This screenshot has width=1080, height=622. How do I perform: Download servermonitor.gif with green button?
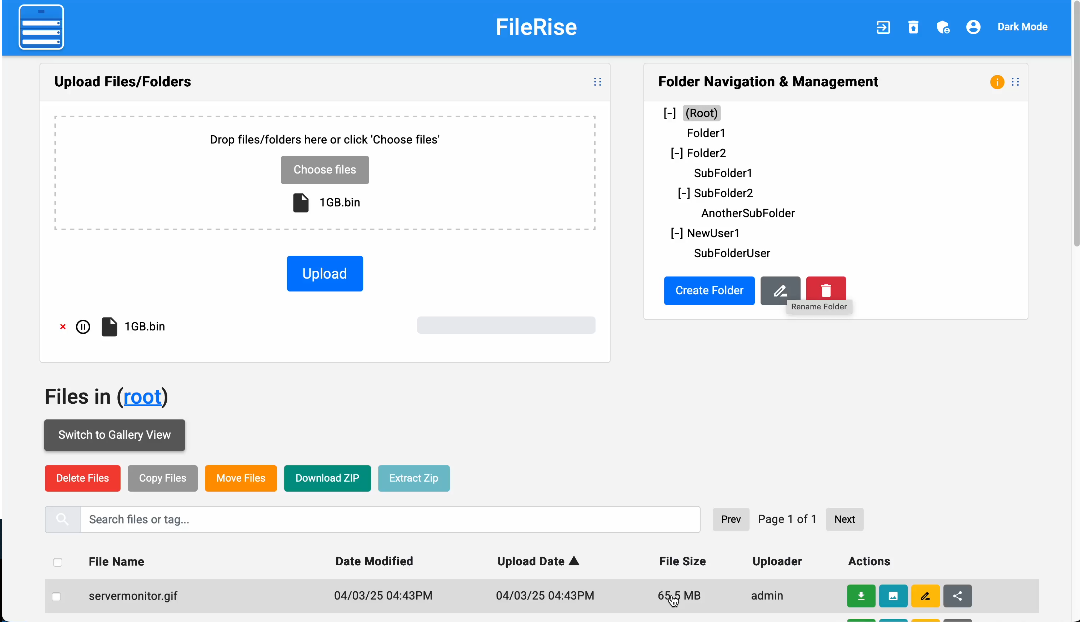861,596
